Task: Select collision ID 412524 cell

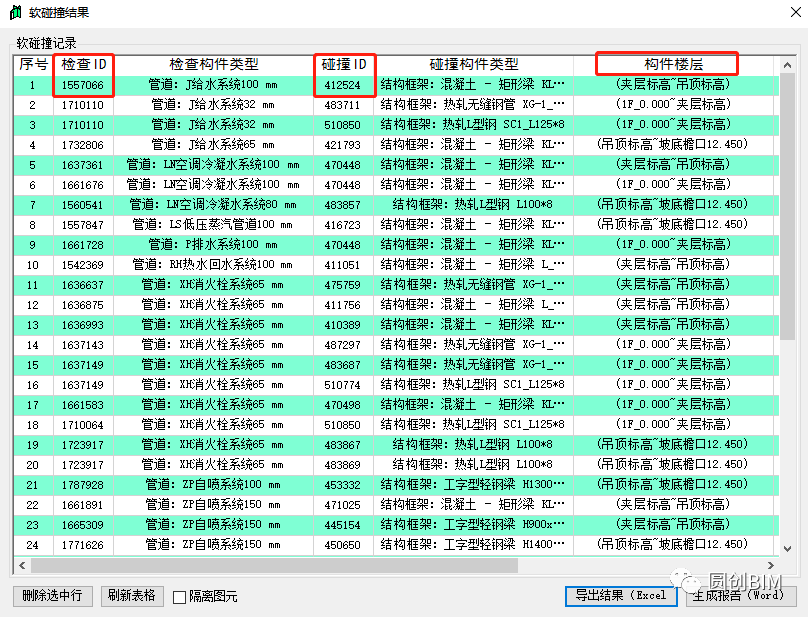Action: (x=344, y=85)
